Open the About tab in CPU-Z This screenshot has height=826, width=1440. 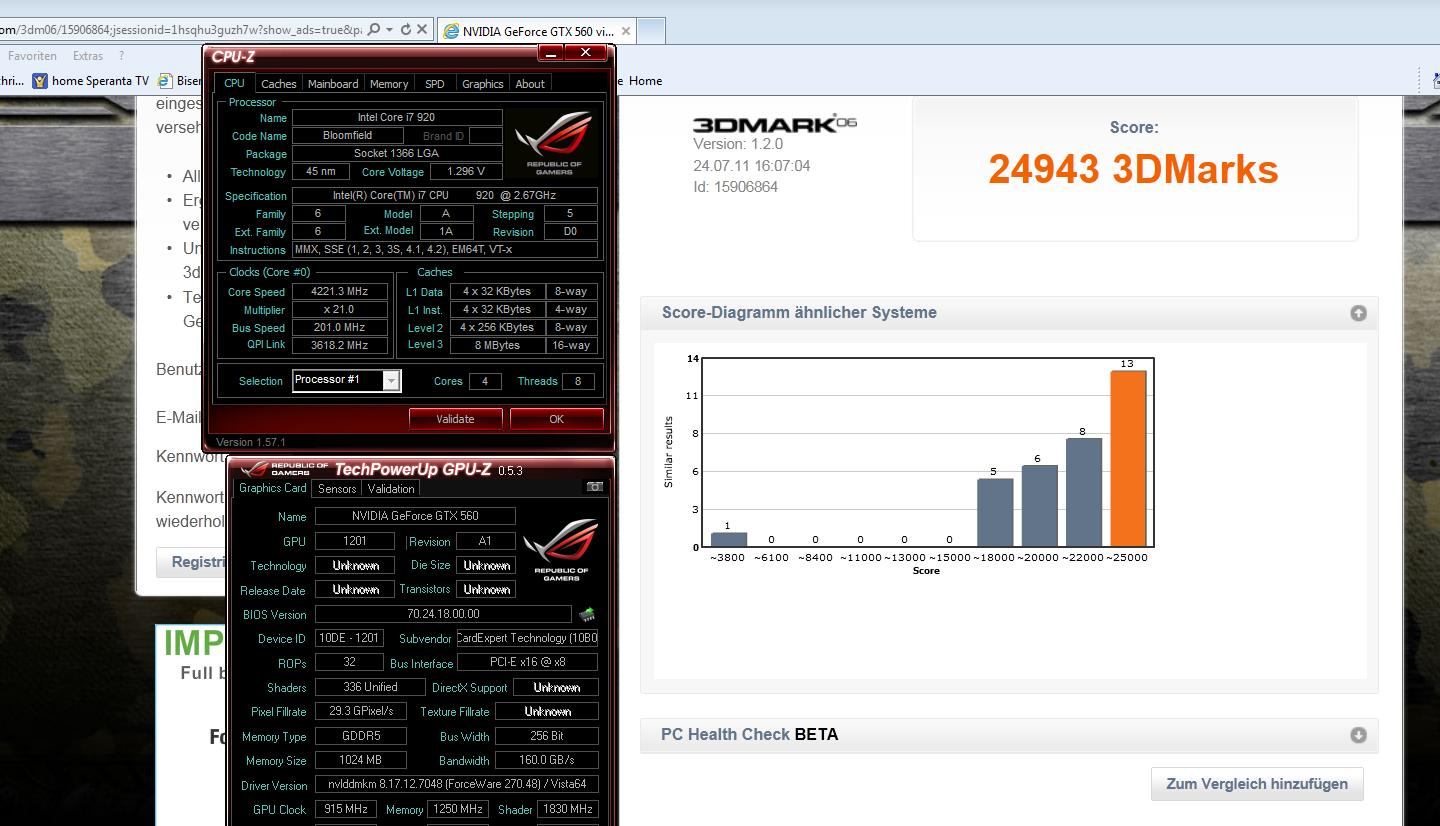tap(530, 84)
